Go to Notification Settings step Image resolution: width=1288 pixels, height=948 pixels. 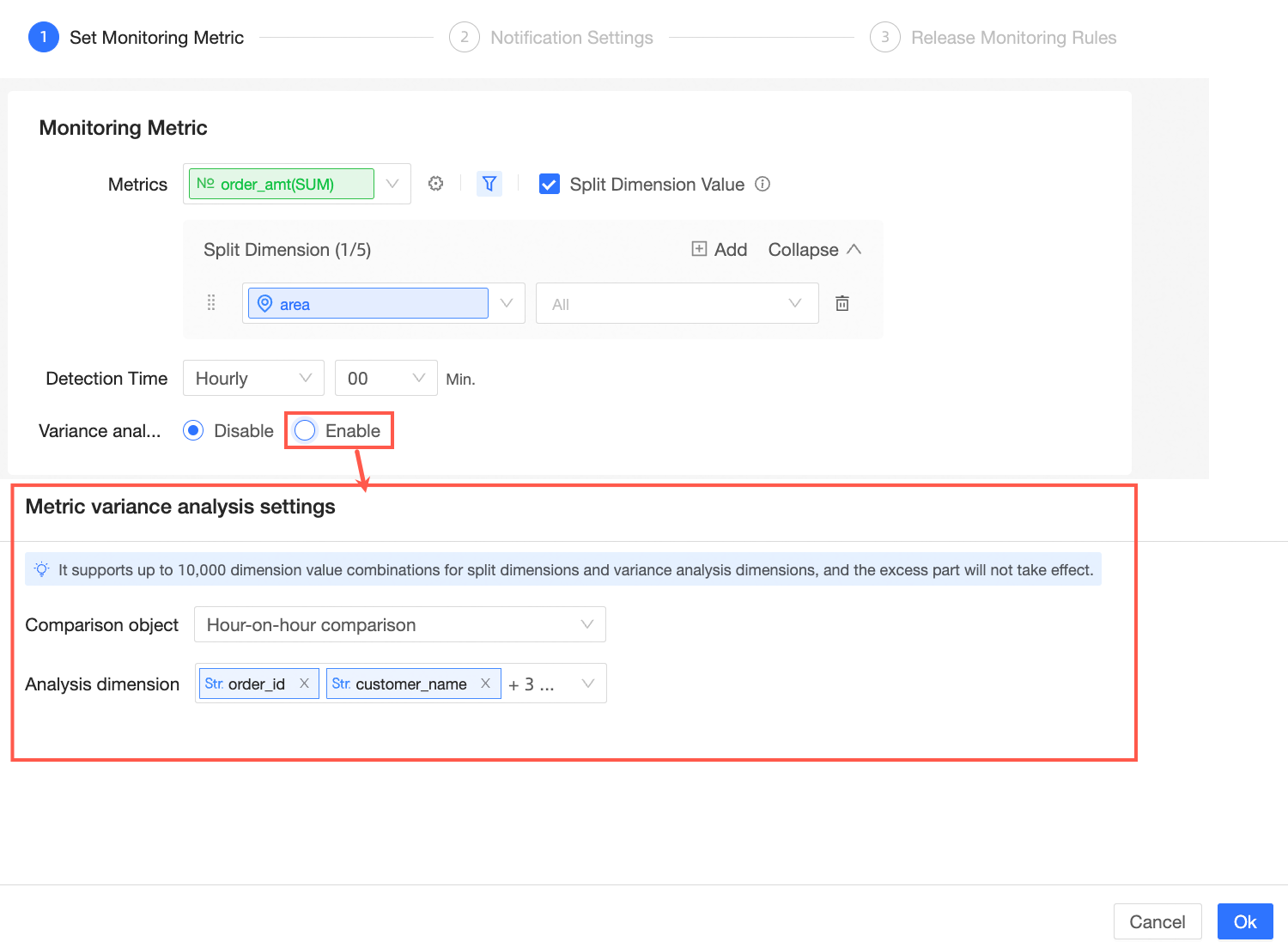551,37
